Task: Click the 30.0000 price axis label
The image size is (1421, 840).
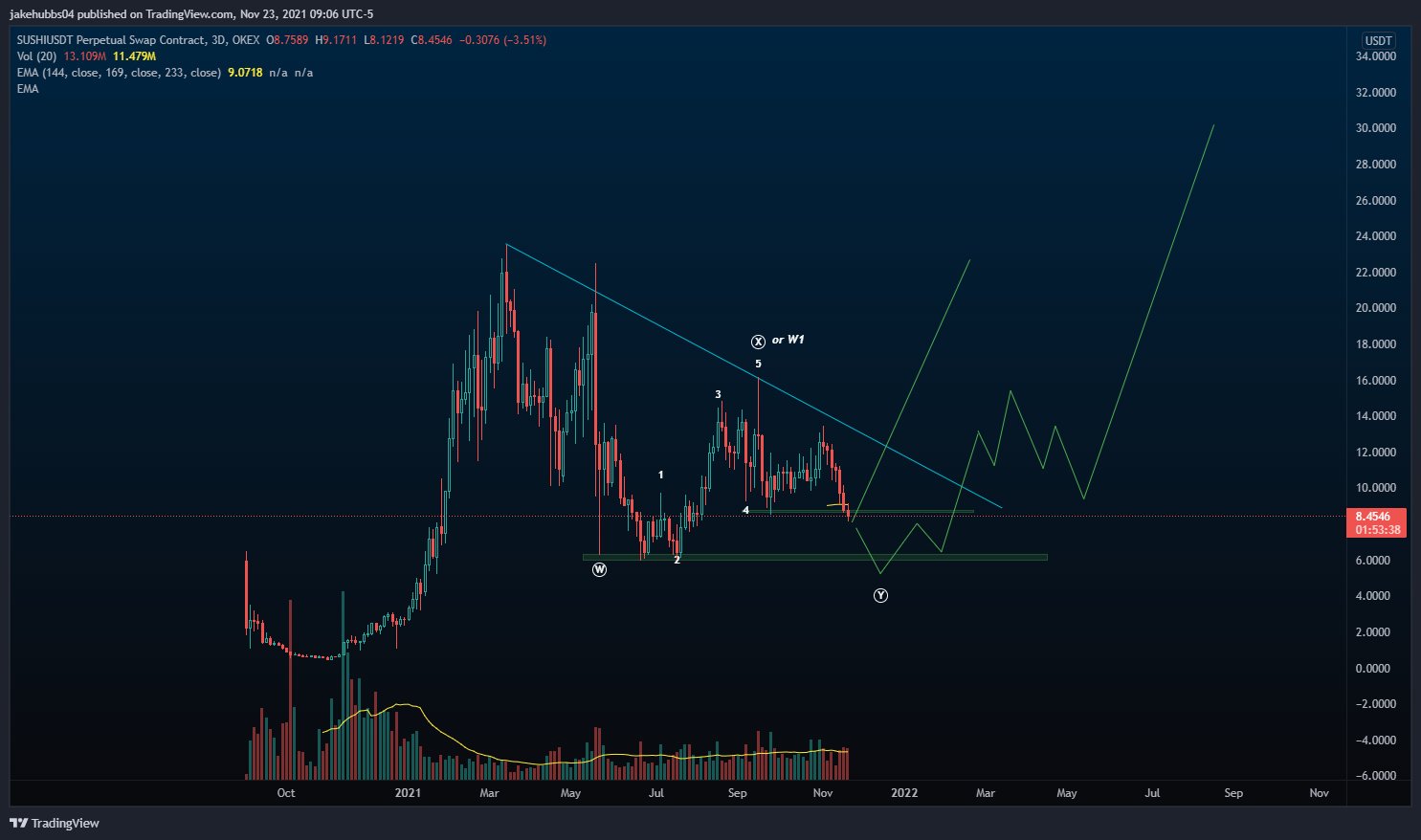Action: [1376, 128]
